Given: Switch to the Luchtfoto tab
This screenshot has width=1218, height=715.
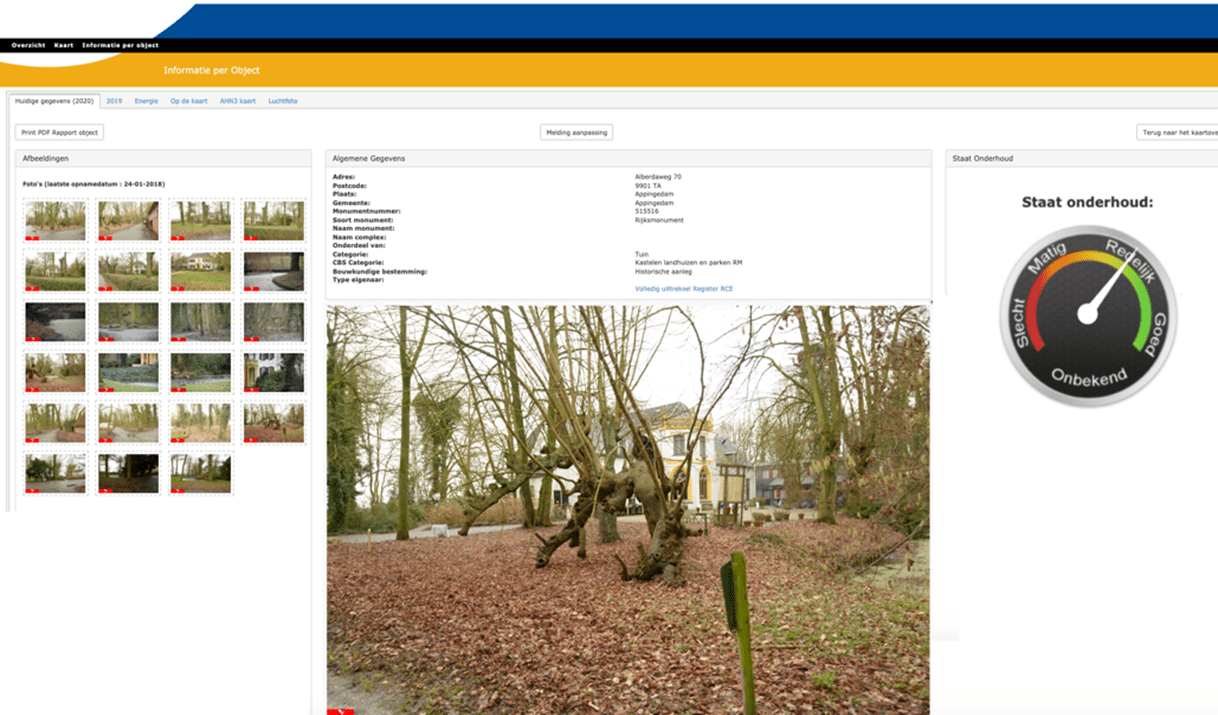Looking at the screenshot, I should [282, 101].
